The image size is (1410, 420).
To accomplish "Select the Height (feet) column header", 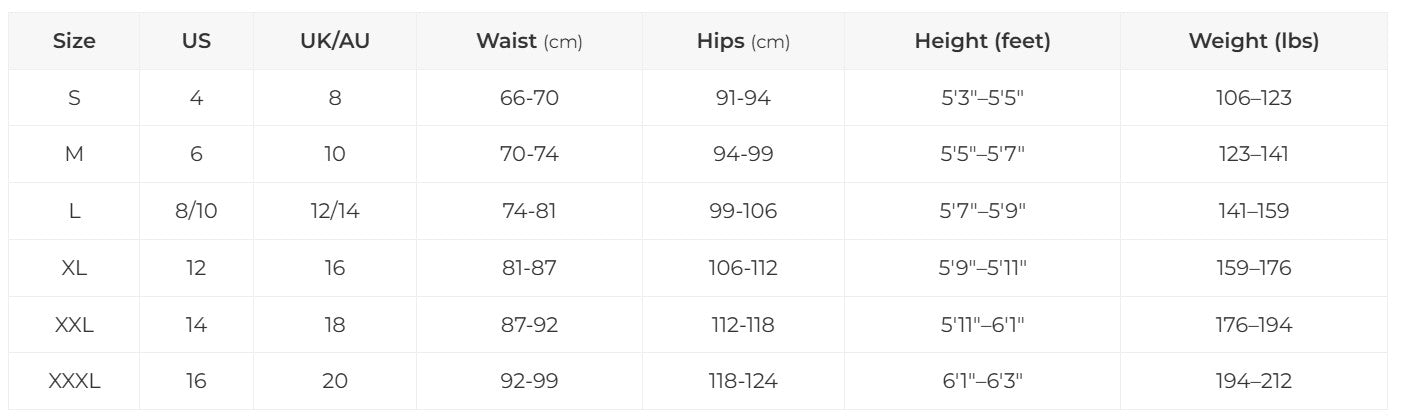I will (982, 41).
